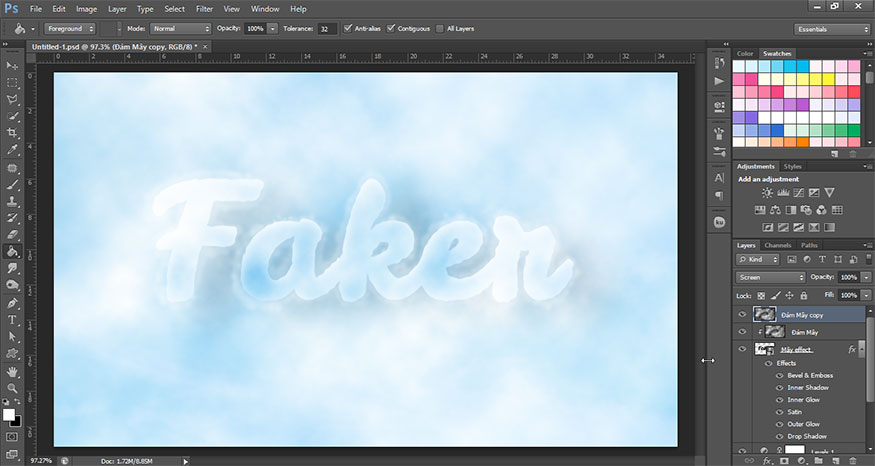This screenshot has width=875, height=466.
Task: Select the Move tool
Action: click(12, 66)
